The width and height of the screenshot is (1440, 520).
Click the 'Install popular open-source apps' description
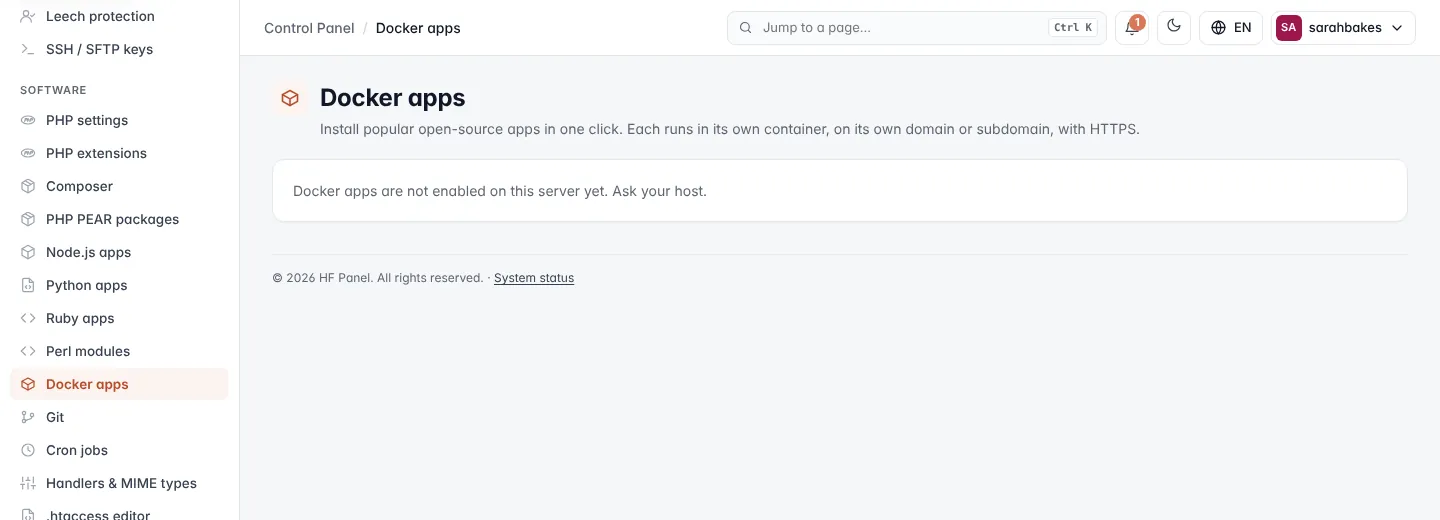point(730,129)
